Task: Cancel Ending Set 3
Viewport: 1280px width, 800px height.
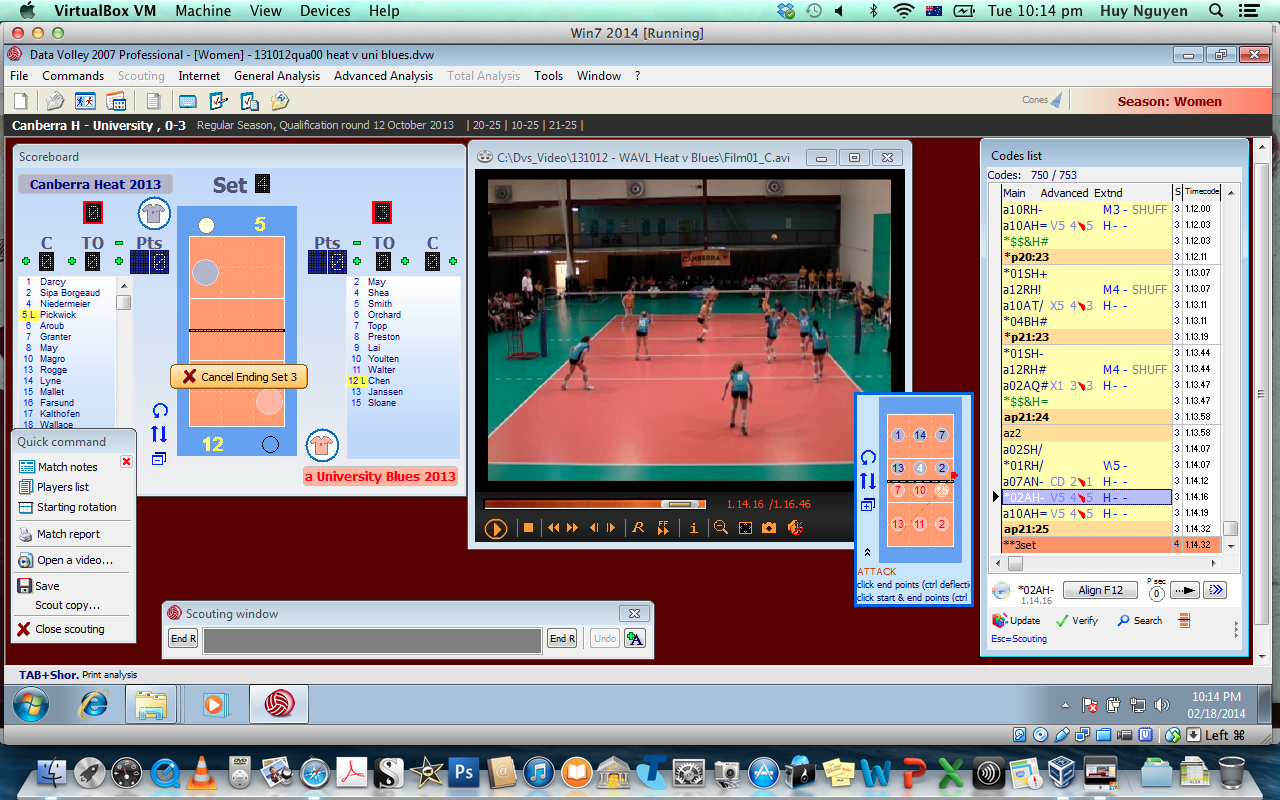Action: click(239, 377)
